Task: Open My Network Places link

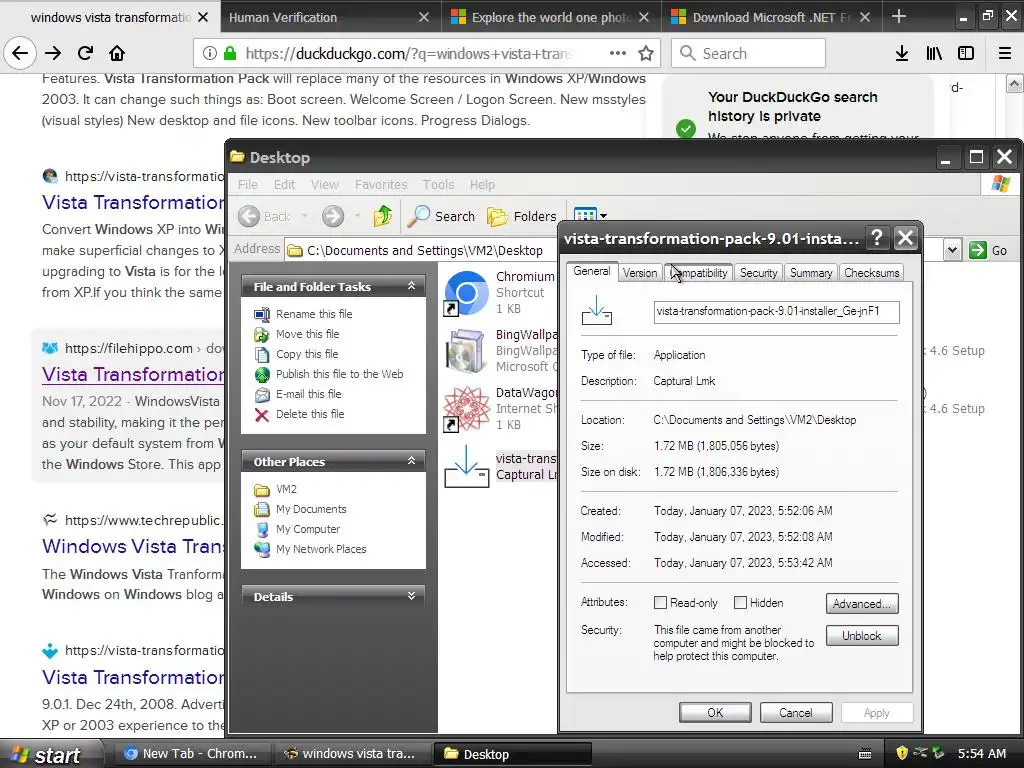Action: [x=320, y=549]
